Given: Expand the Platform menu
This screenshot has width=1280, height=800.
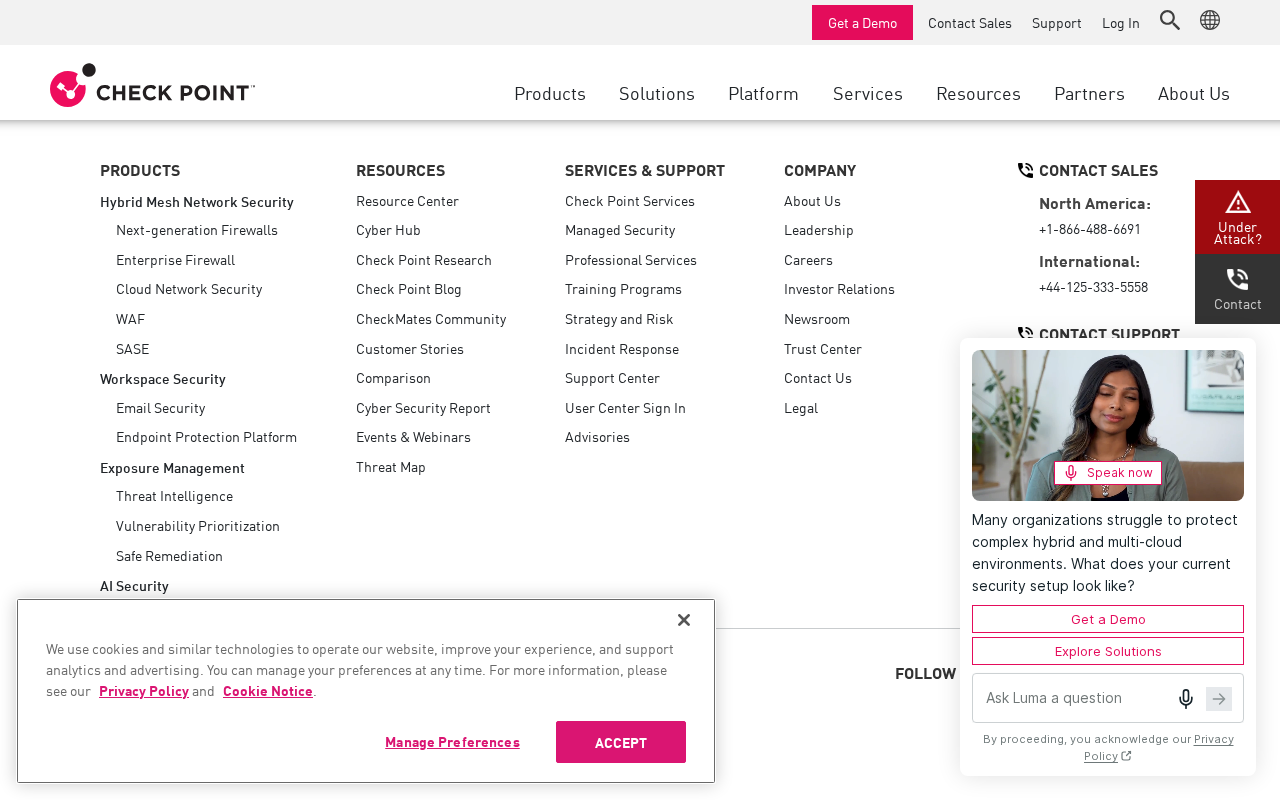Looking at the screenshot, I should (x=763, y=93).
